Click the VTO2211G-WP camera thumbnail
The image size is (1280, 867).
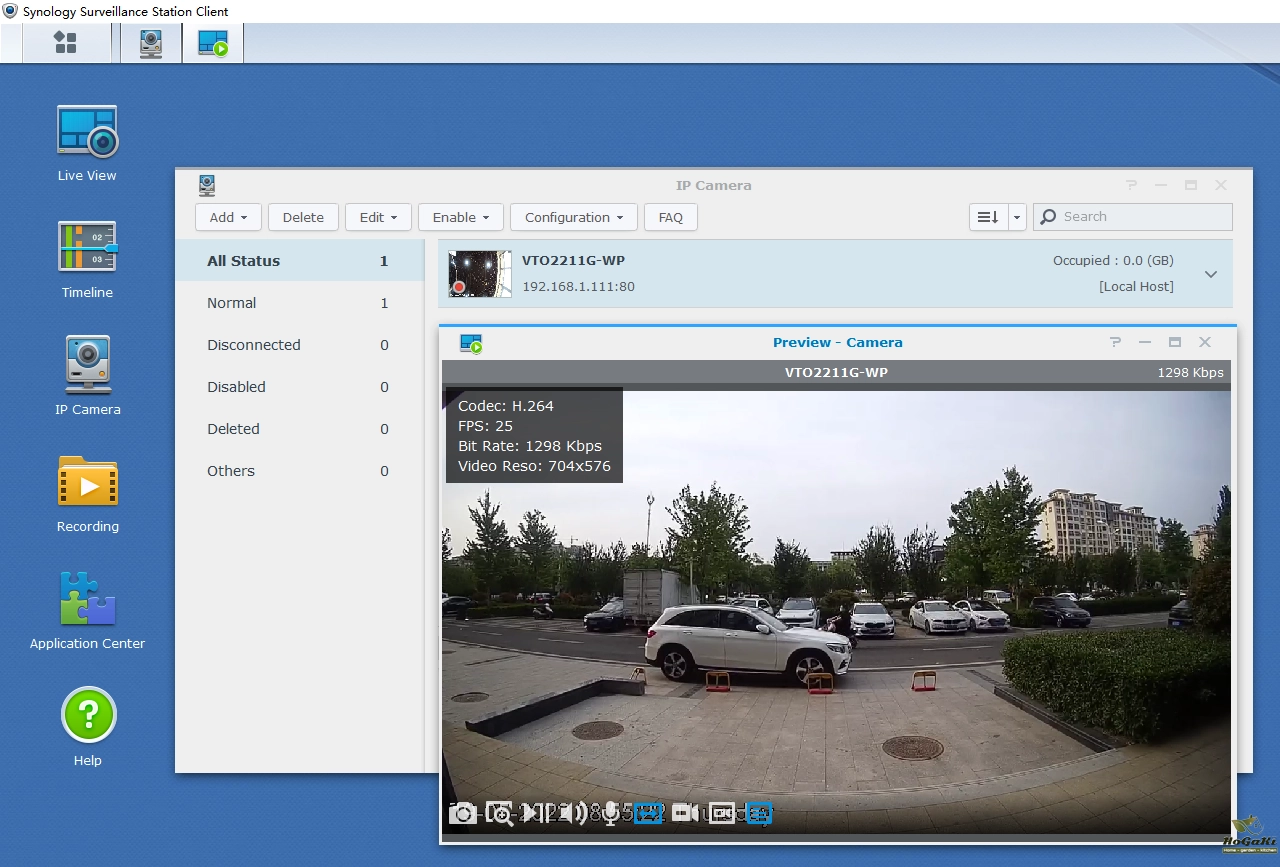click(x=480, y=274)
